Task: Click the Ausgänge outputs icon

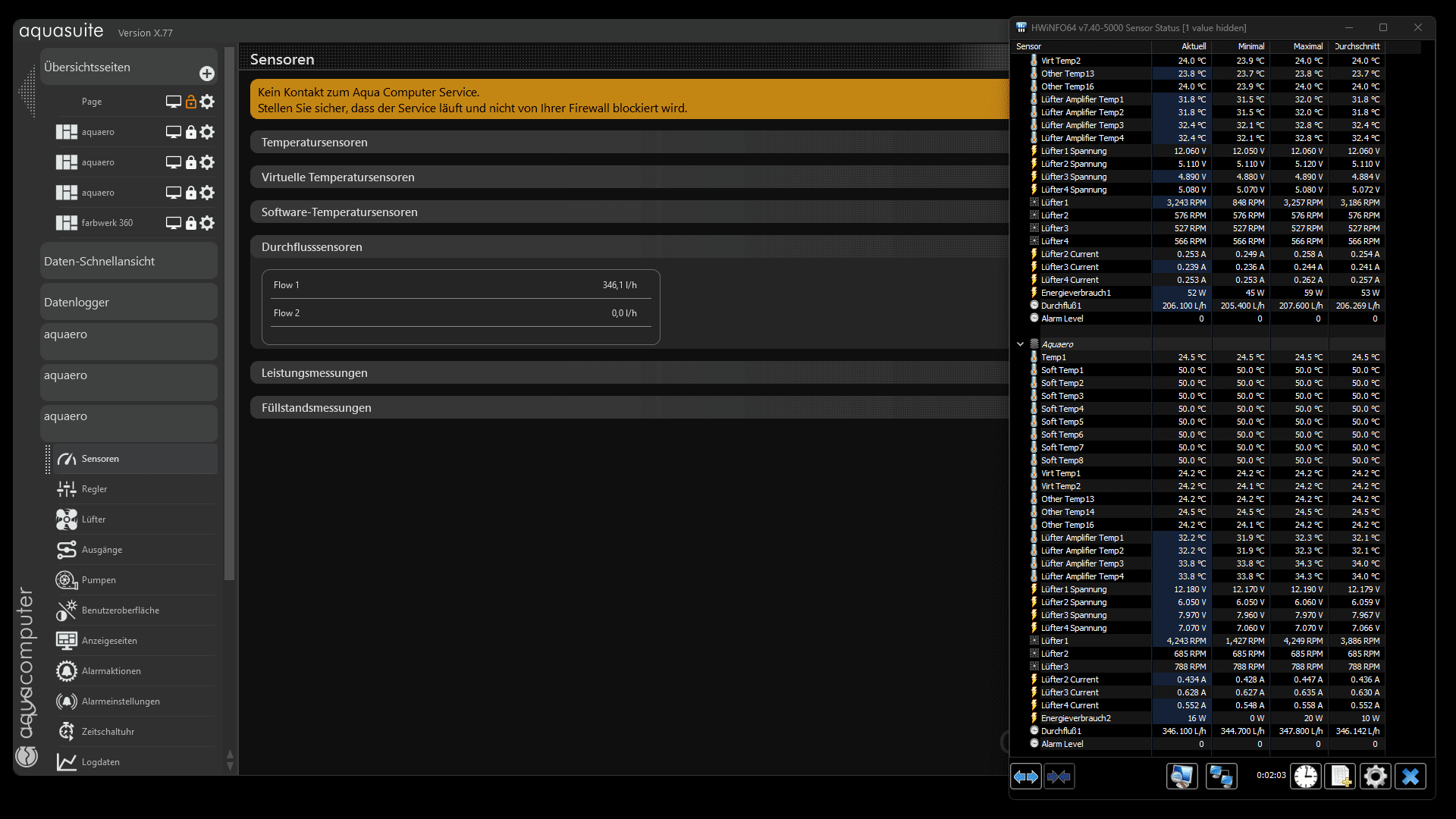Action: tap(67, 550)
